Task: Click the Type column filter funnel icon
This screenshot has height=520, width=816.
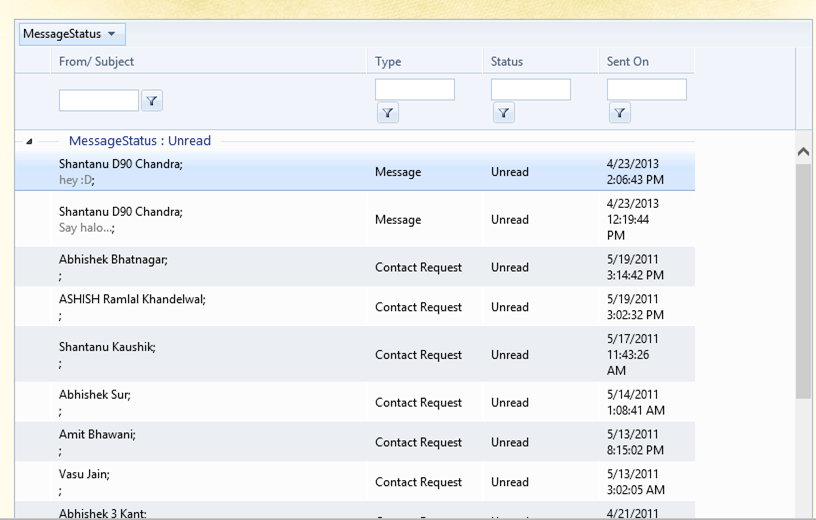Action: [x=388, y=113]
